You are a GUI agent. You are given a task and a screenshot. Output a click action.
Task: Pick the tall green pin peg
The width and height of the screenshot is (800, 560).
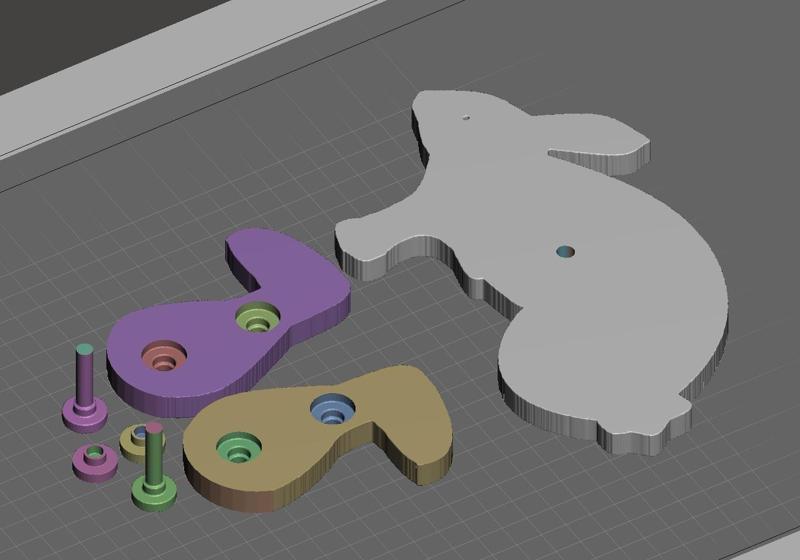pyautogui.click(x=154, y=467)
